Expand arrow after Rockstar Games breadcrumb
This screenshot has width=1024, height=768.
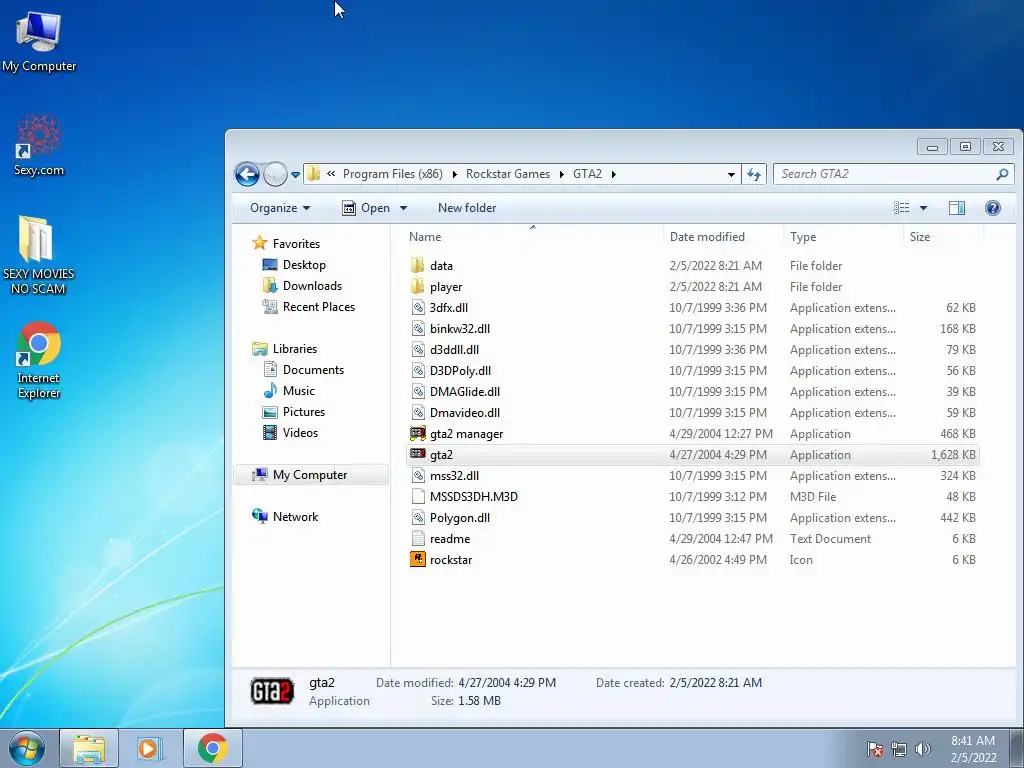pyautogui.click(x=562, y=174)
